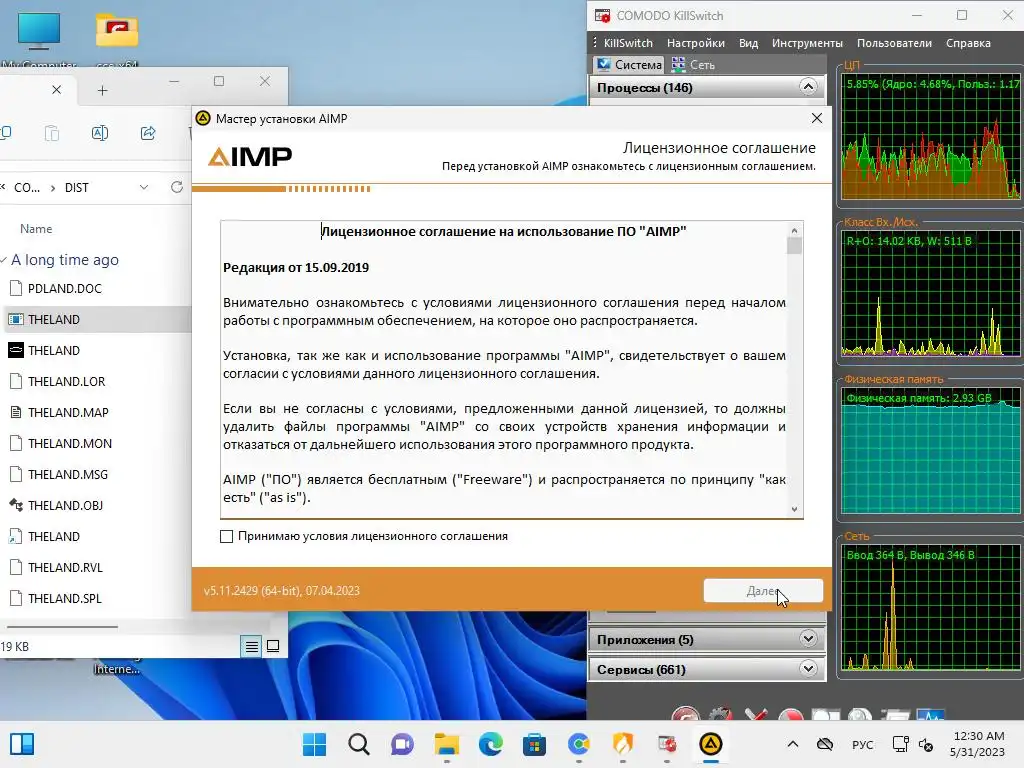Open the ccs folder desktop icon
1024x768 pixels.
point(117,38)
